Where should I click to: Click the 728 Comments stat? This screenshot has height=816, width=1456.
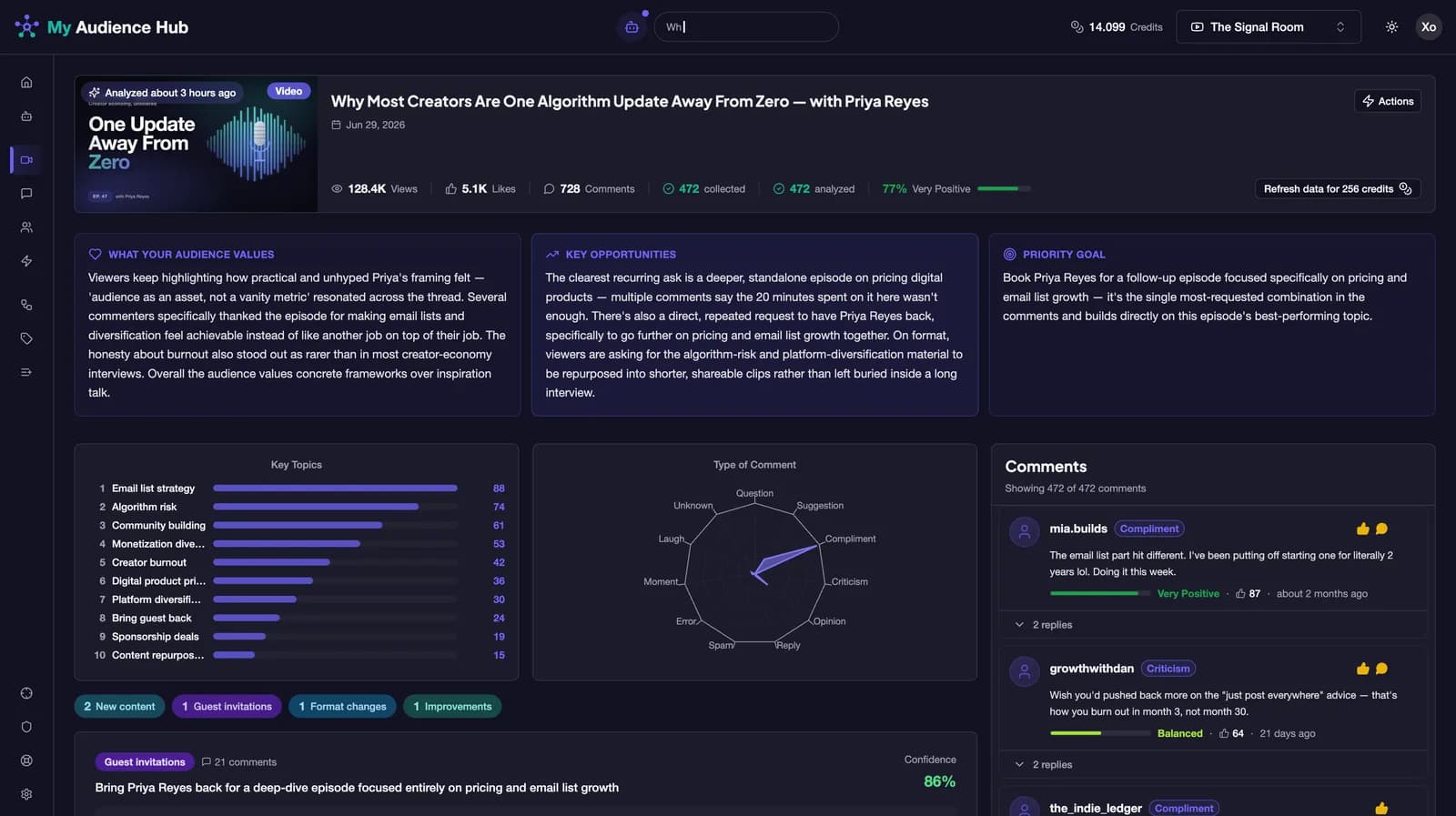point(589,189)
